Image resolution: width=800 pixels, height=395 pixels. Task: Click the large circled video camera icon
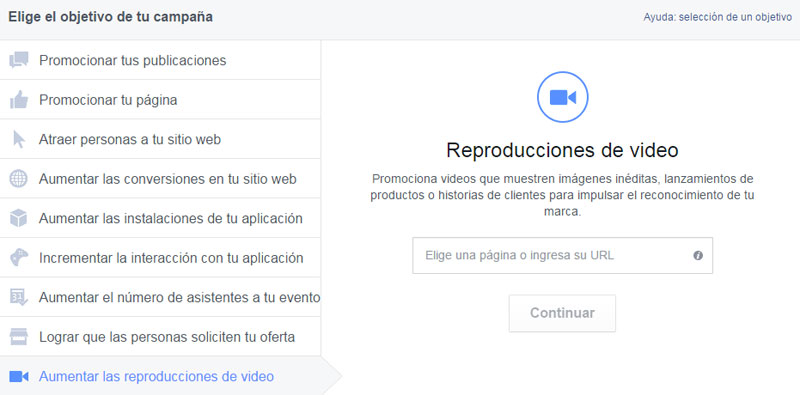tap(562, 97)
